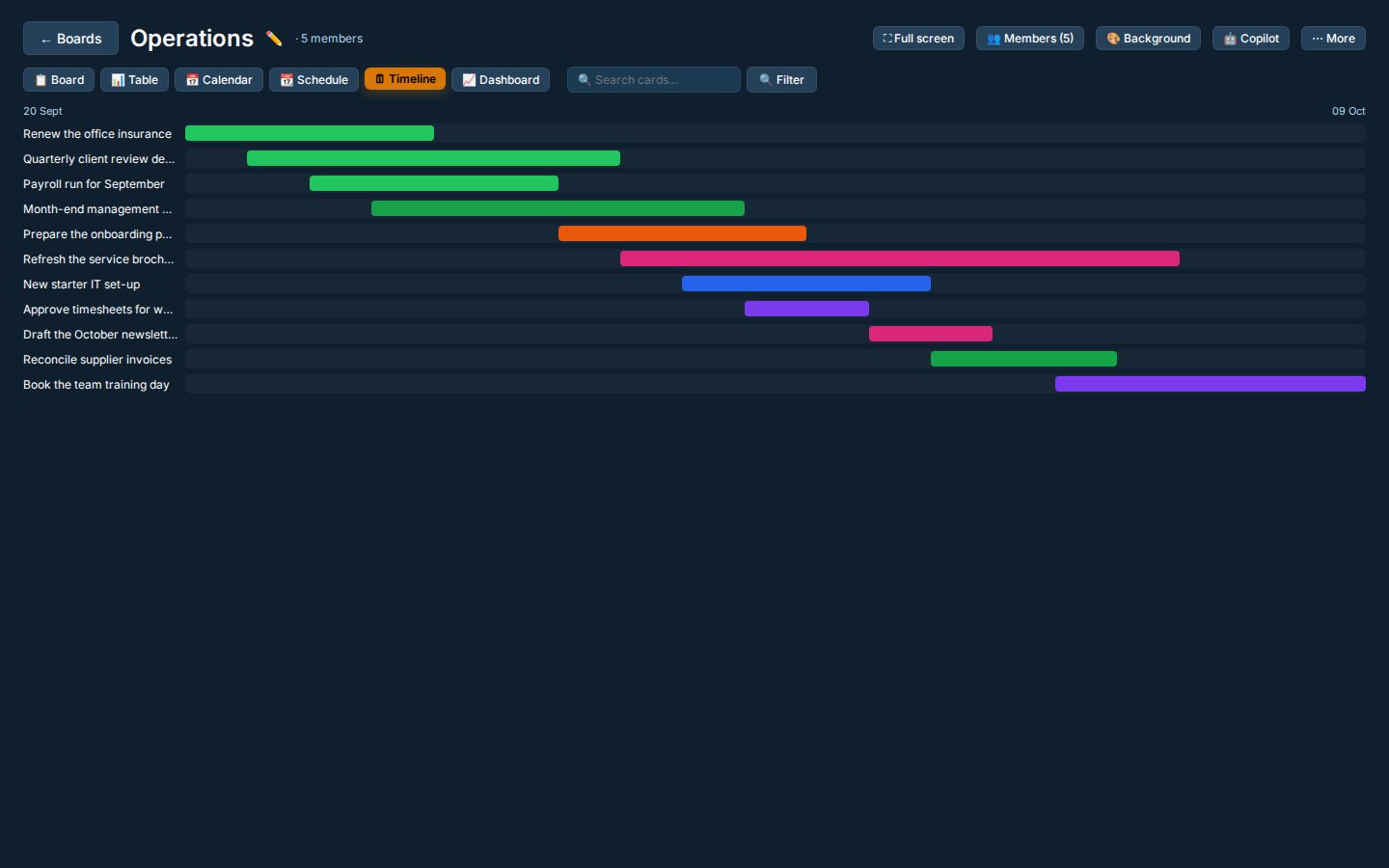1389x868 pixels.
Task: Select the Timeline view tab
Action: 405,79
